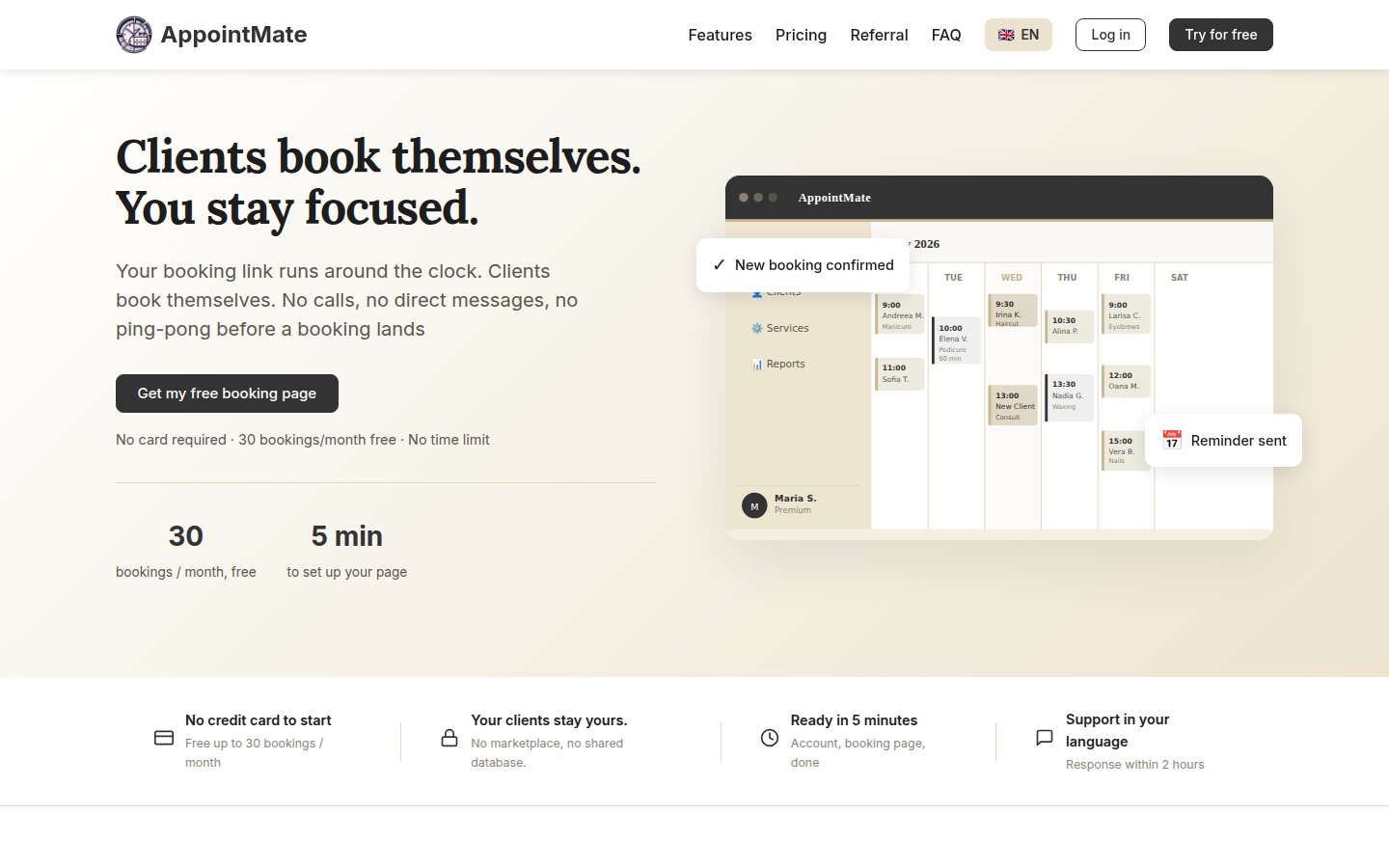Click "Ready in 5 minutes" heading

point(854,720)
